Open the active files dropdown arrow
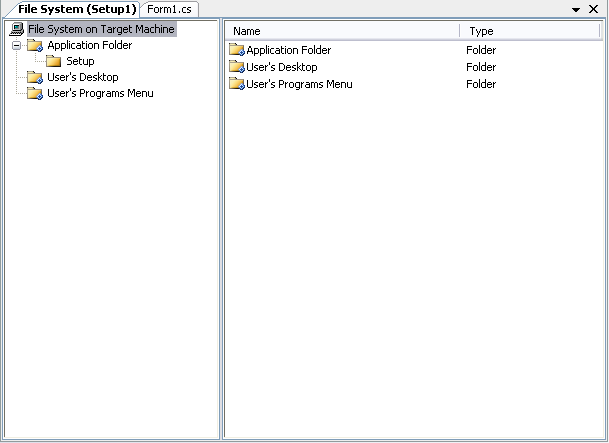This screenshot has height=443, width=609. 576,9
